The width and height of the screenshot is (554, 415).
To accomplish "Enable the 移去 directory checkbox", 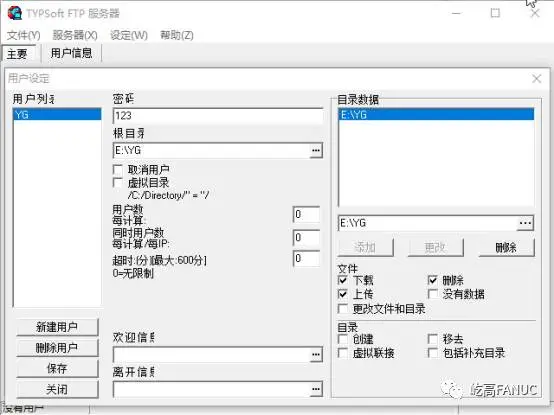I will tap(432, 339).
